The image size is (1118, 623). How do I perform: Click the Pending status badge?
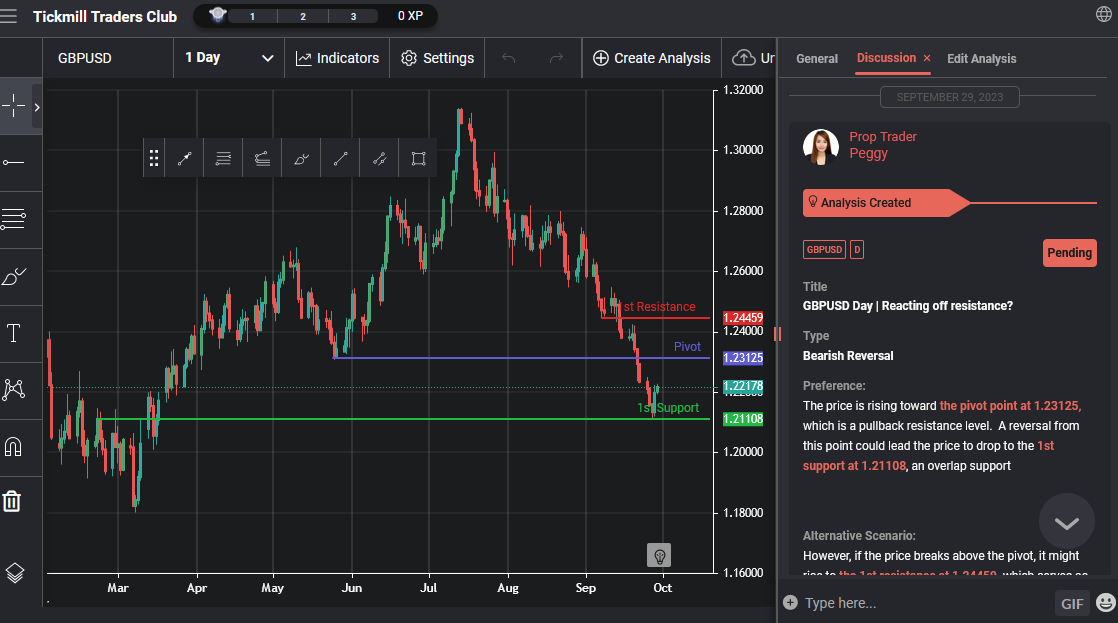click(1070, 253)
